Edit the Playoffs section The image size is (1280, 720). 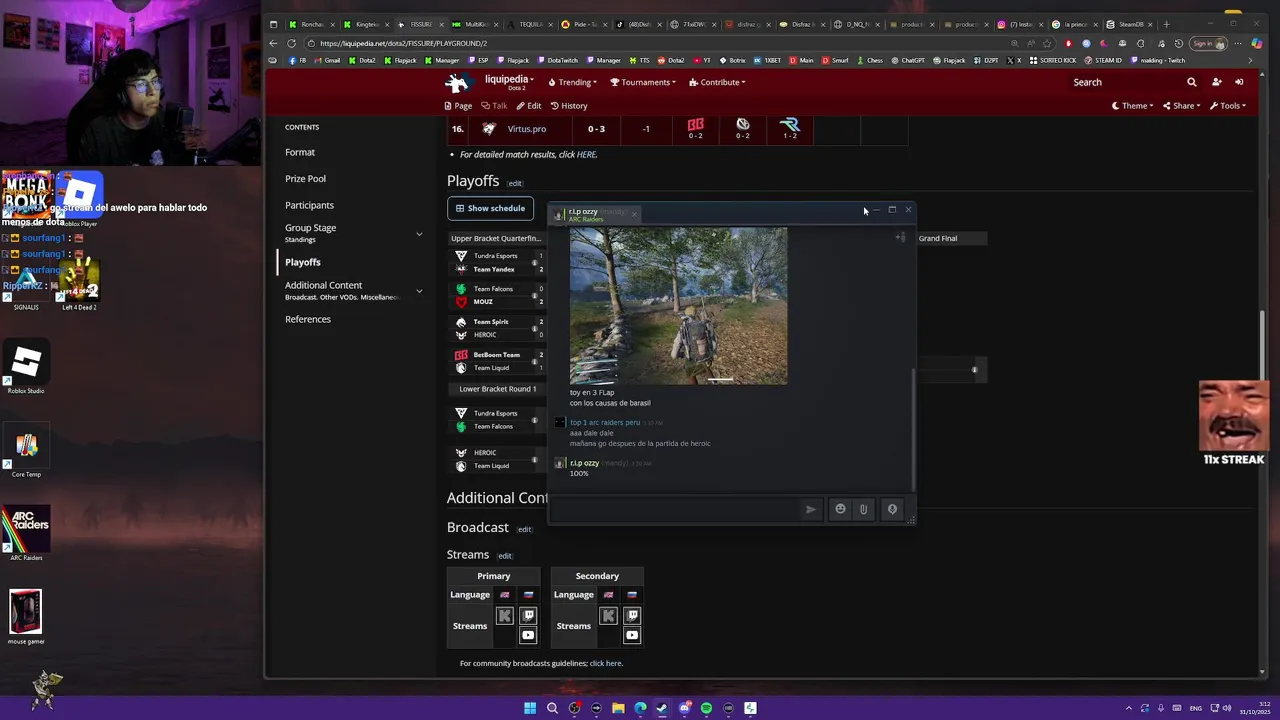pyautogui.click(x=515, y=183)
